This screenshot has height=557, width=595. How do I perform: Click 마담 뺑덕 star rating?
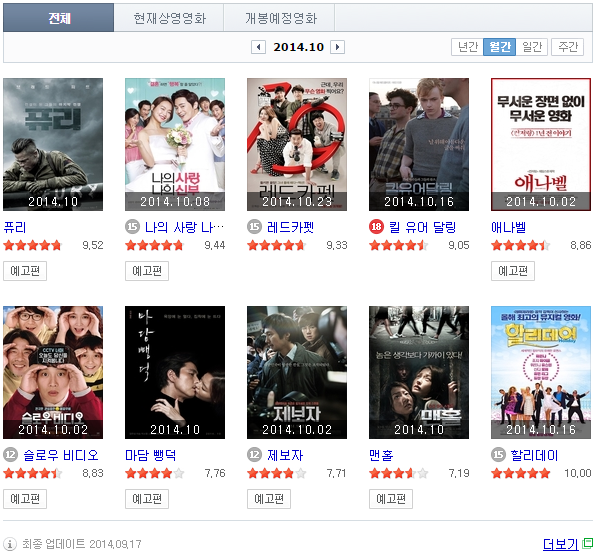point(154,473)
